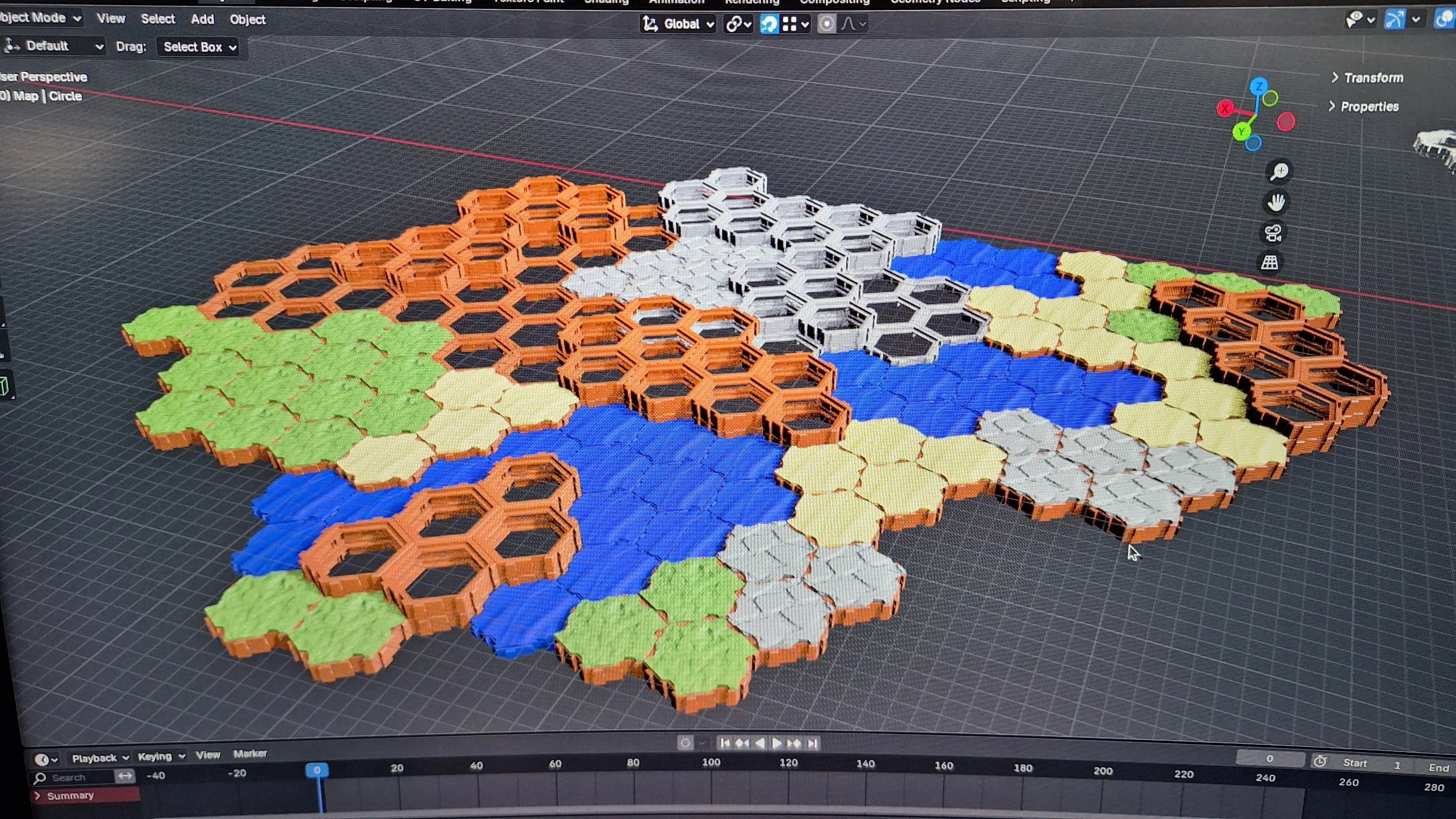Open the Select Box drag dropdown
The width and height of the screenshot is (1456, 819).
(x=199, y=47)
